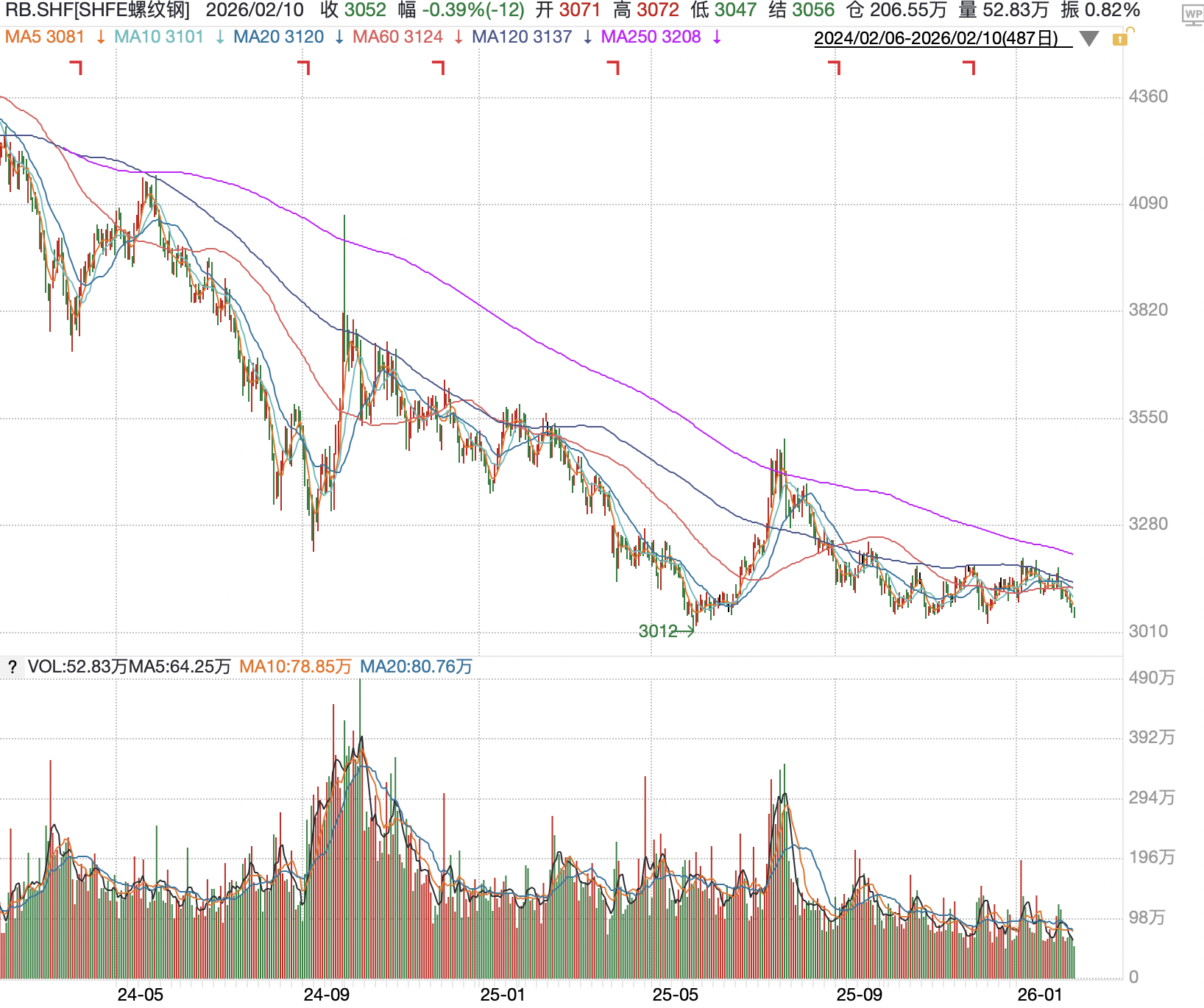Click the 3012 low price annotation
The width and height of the screenshot is (1204, 1008).
pyautogui.click(x=658, y=631)
